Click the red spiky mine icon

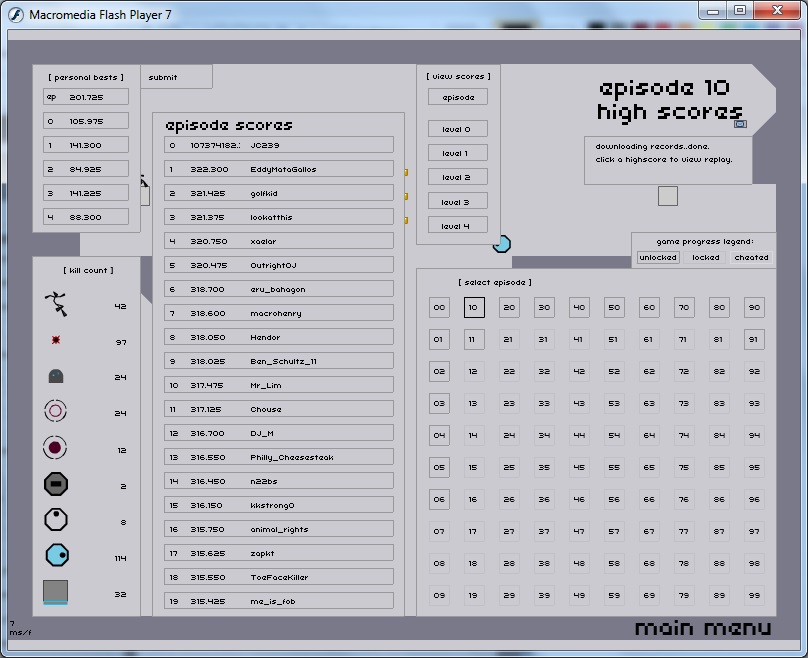(56, 341)
